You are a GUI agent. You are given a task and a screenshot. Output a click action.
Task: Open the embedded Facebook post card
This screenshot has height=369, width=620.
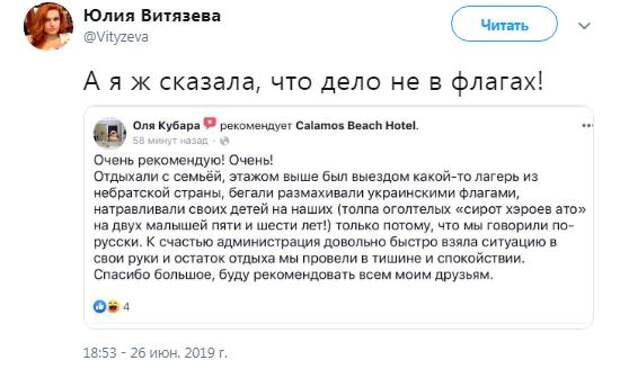pyautogui.click(x=338, y=217)
